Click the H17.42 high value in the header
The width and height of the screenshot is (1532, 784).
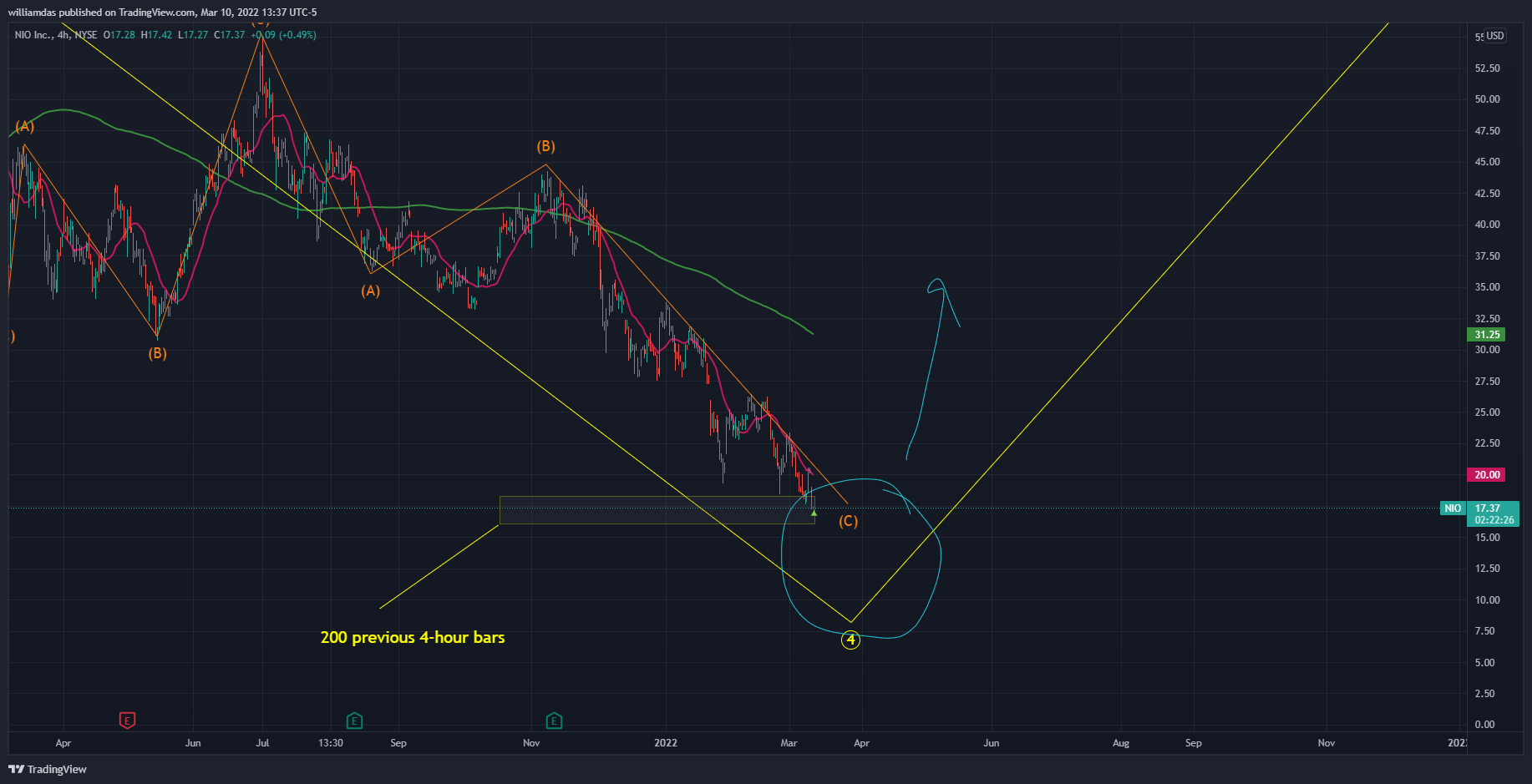coord(156,35)
